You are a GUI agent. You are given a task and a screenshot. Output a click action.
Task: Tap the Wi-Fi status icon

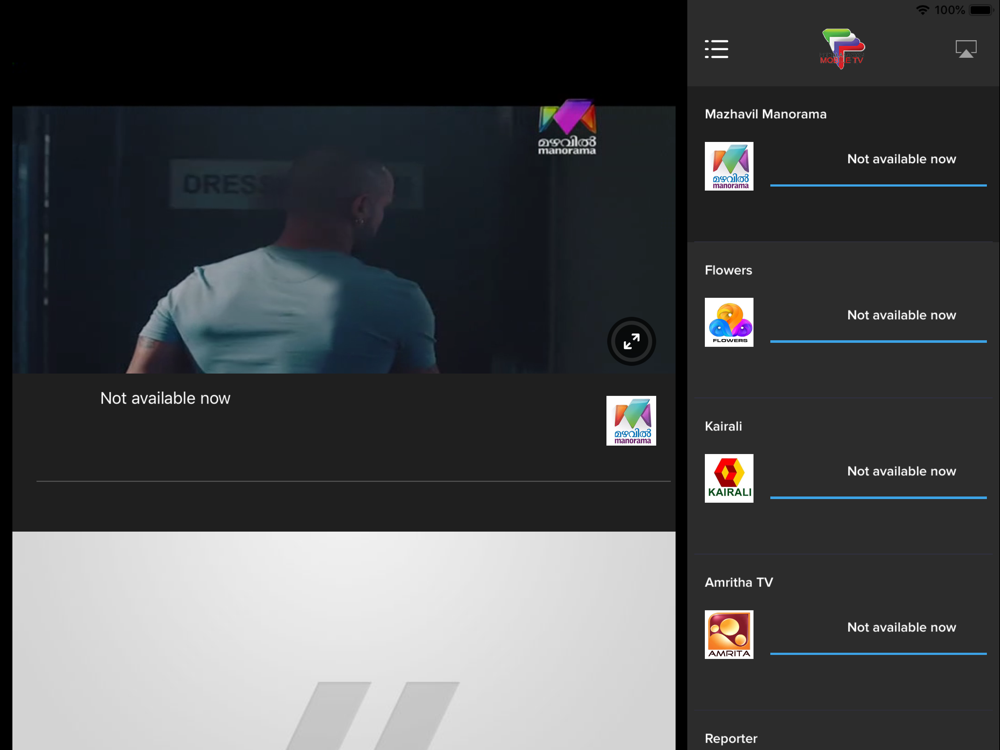pyautogui.click(x=922, y=10)
